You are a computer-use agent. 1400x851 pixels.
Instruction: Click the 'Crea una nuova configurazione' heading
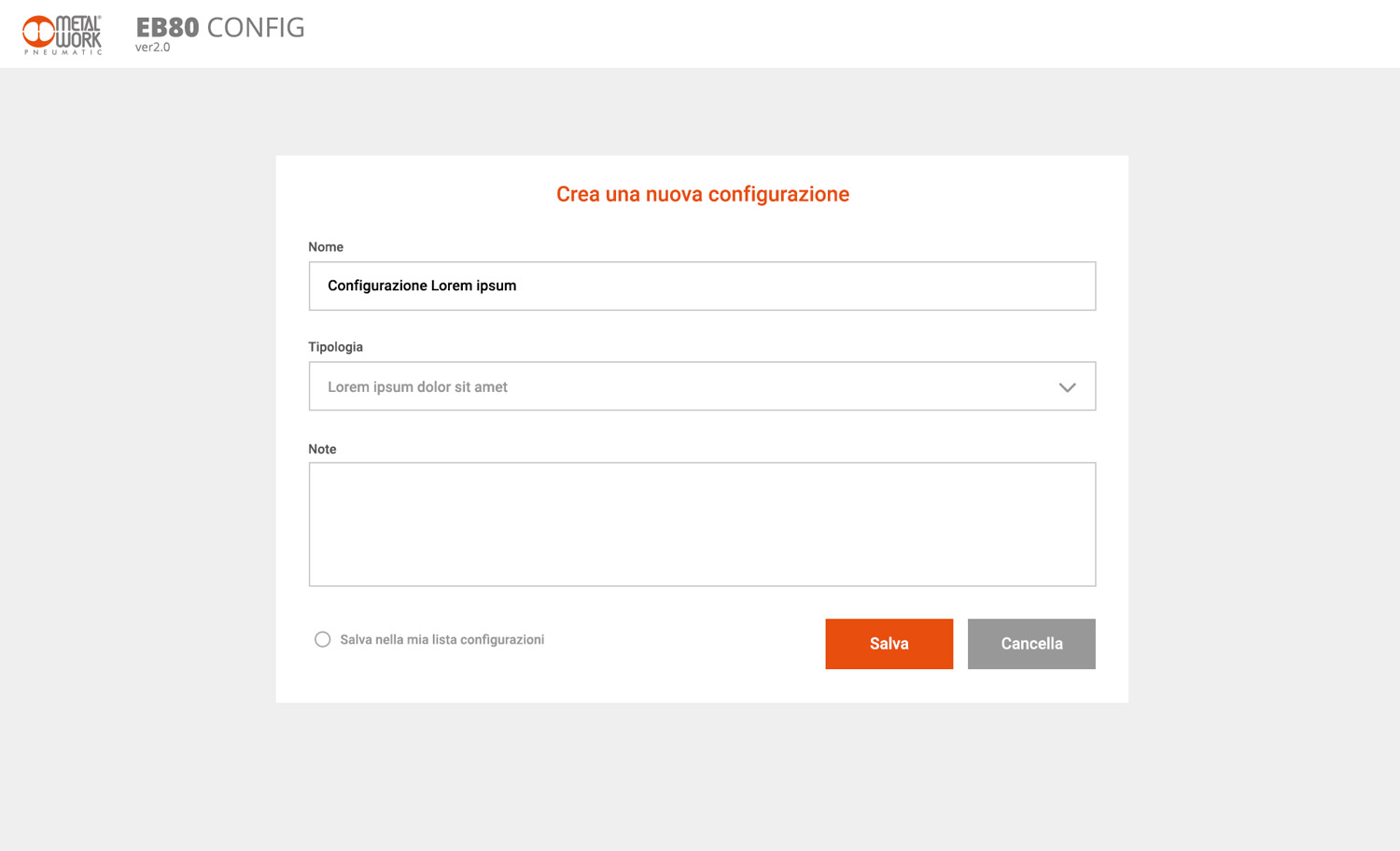pos(702,194)
